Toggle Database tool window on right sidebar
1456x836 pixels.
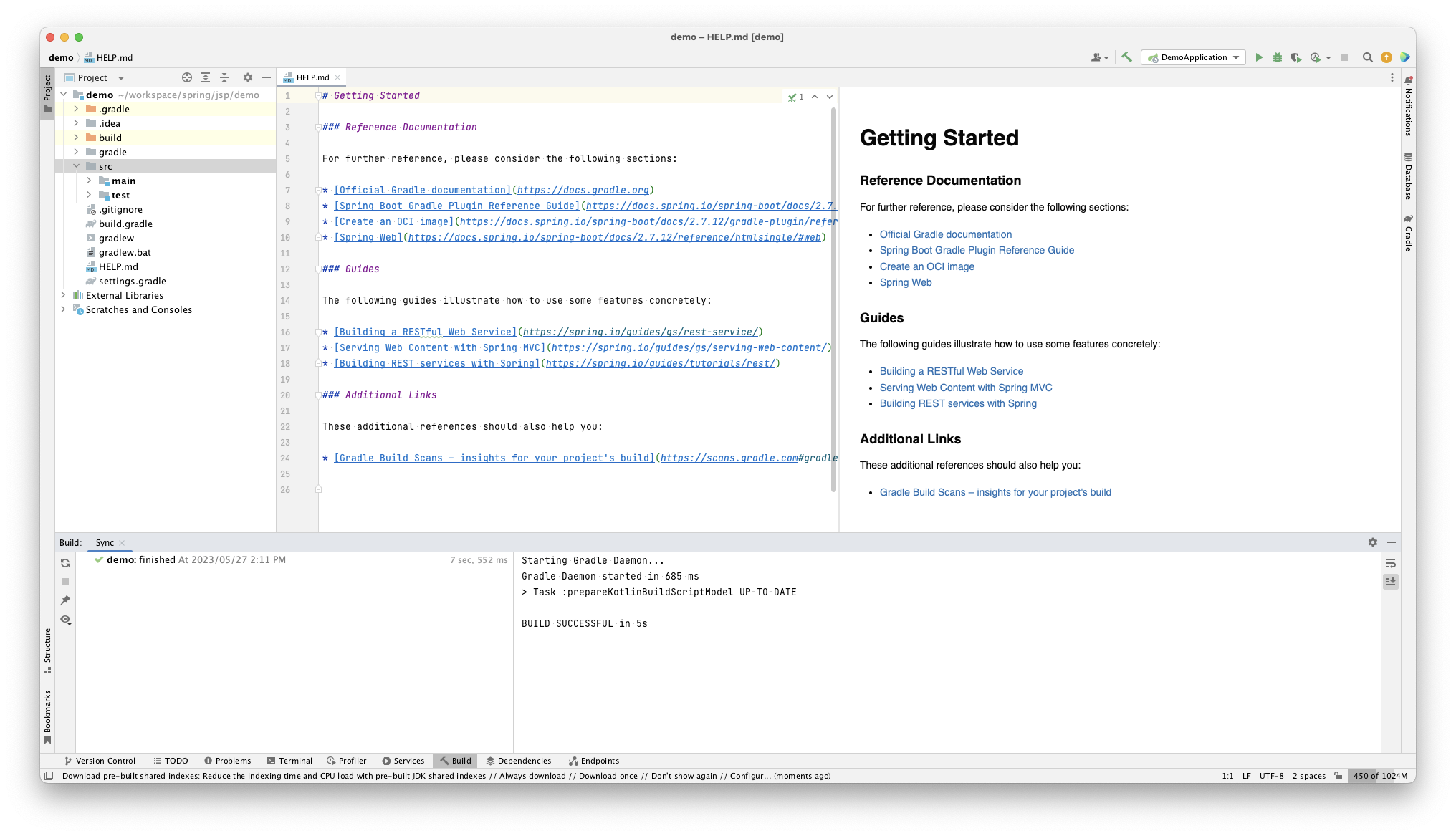1408,176
